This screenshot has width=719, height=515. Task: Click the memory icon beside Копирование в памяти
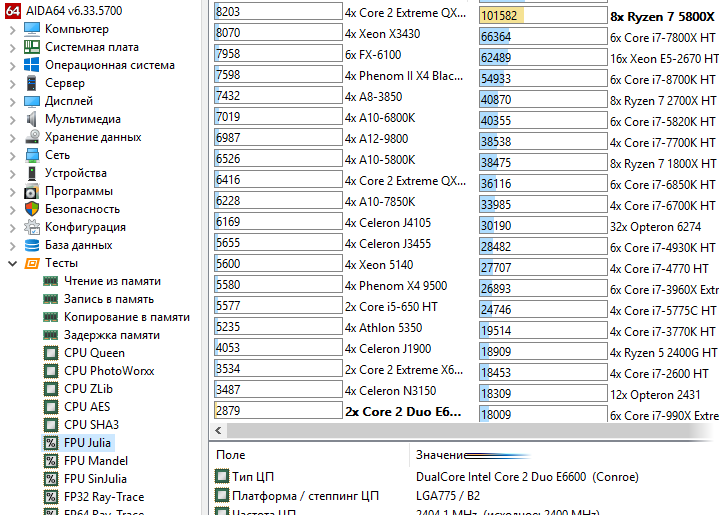(x=50, y=317)
